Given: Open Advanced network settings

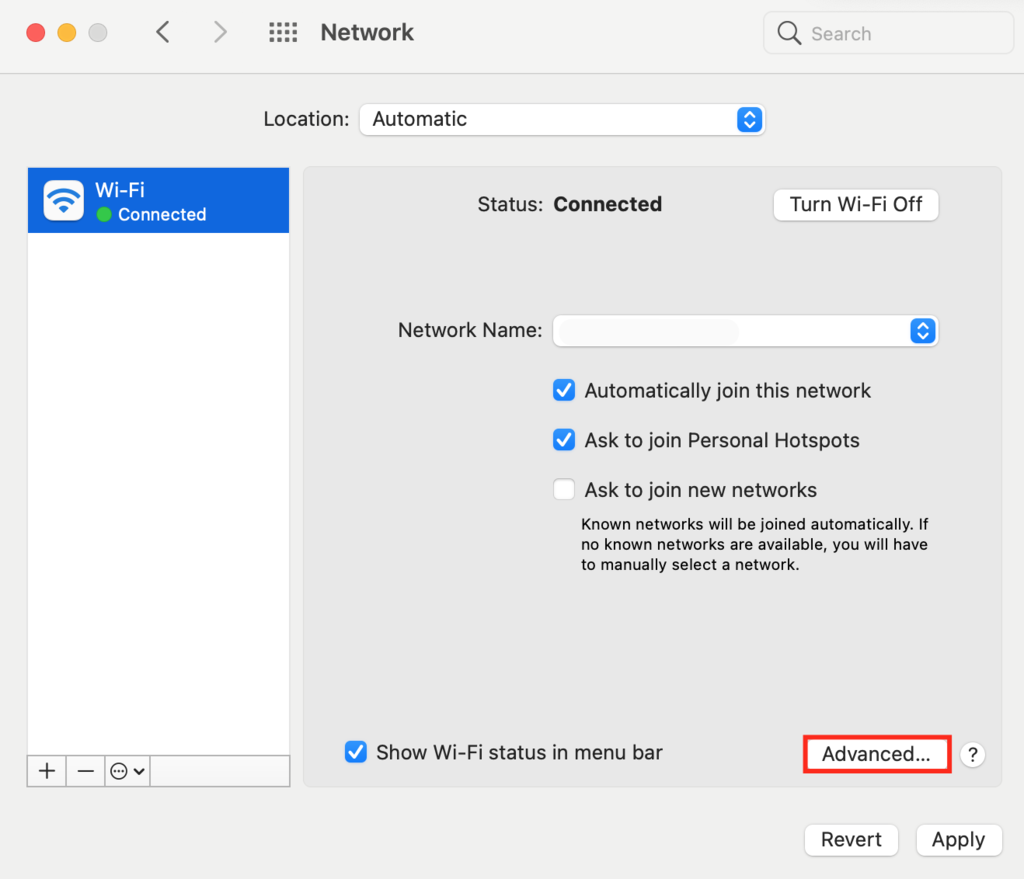Looking at the screenshot, I should 876,754.
